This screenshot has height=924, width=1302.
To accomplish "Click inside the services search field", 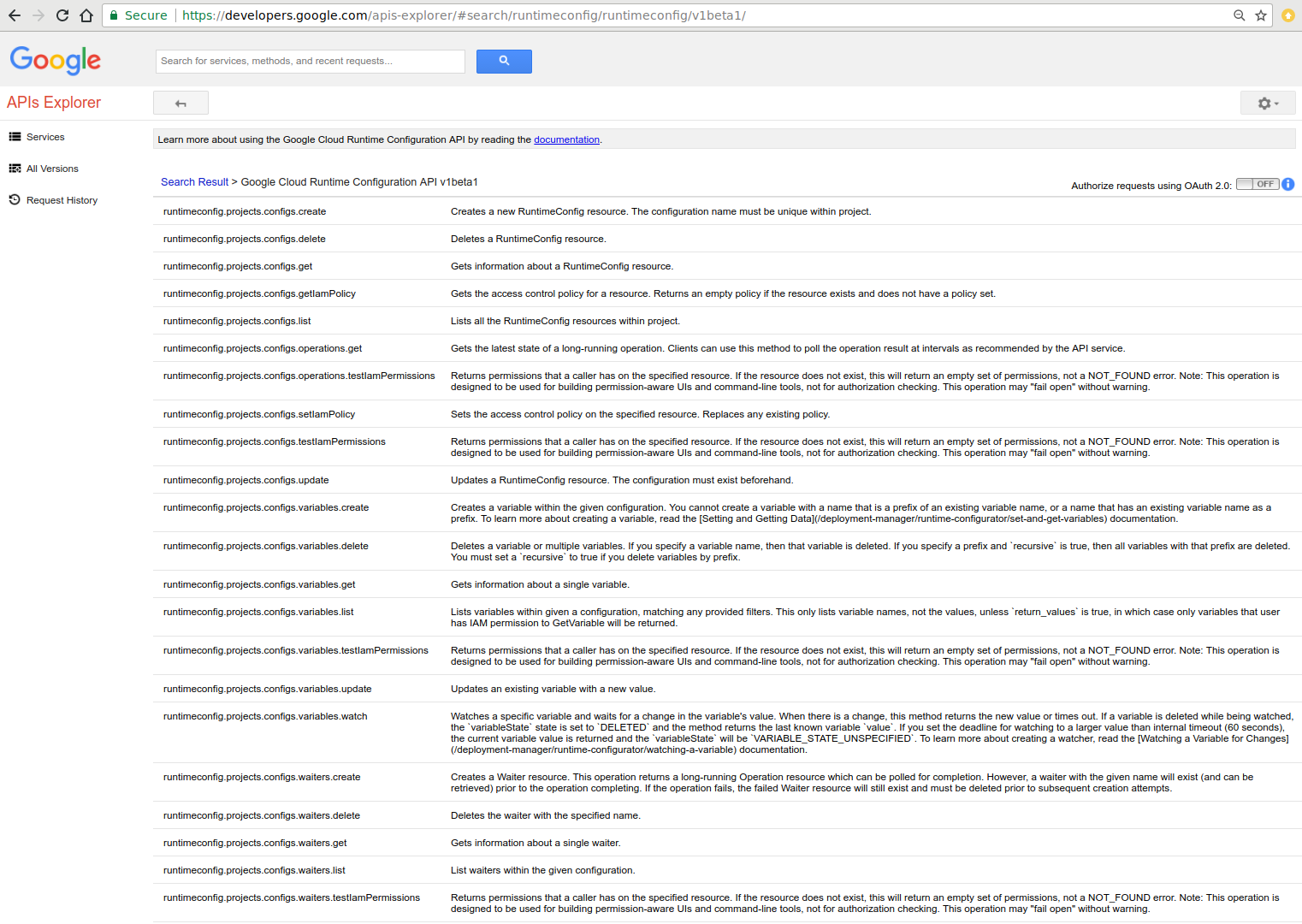I will click(x=310, y=61).
